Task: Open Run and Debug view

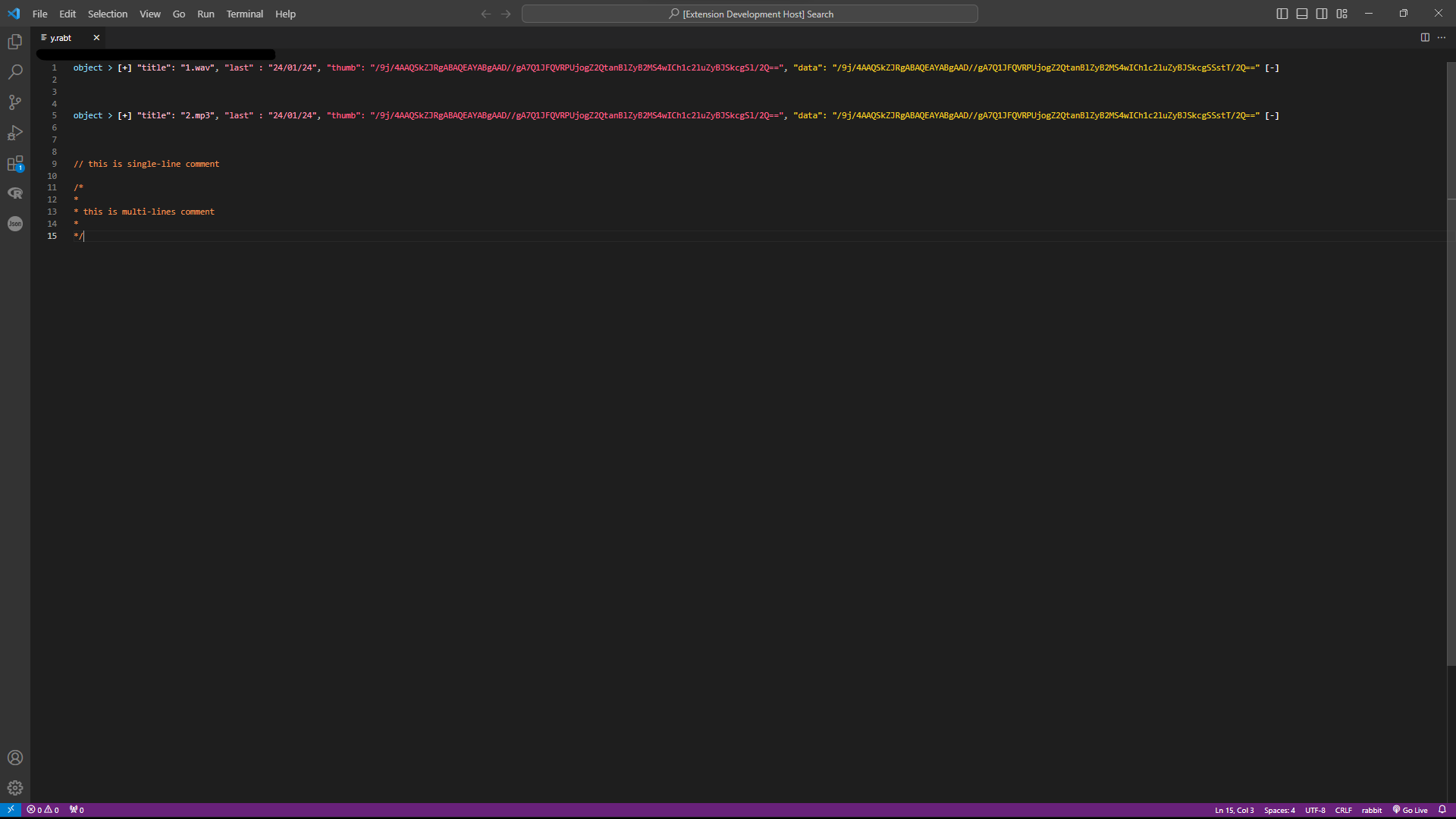Action: pos(15,133)
